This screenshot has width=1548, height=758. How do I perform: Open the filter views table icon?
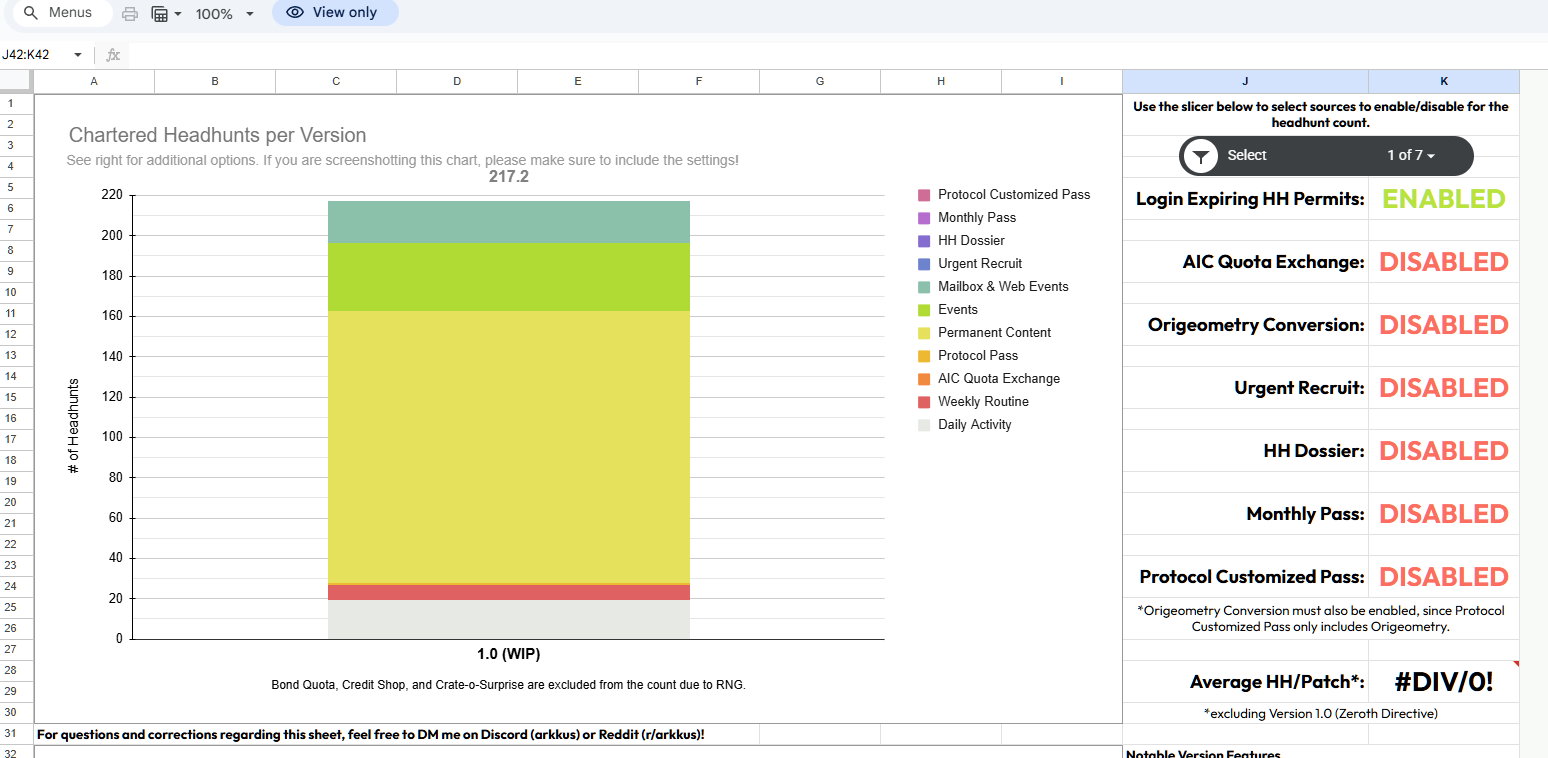point(160,14)
